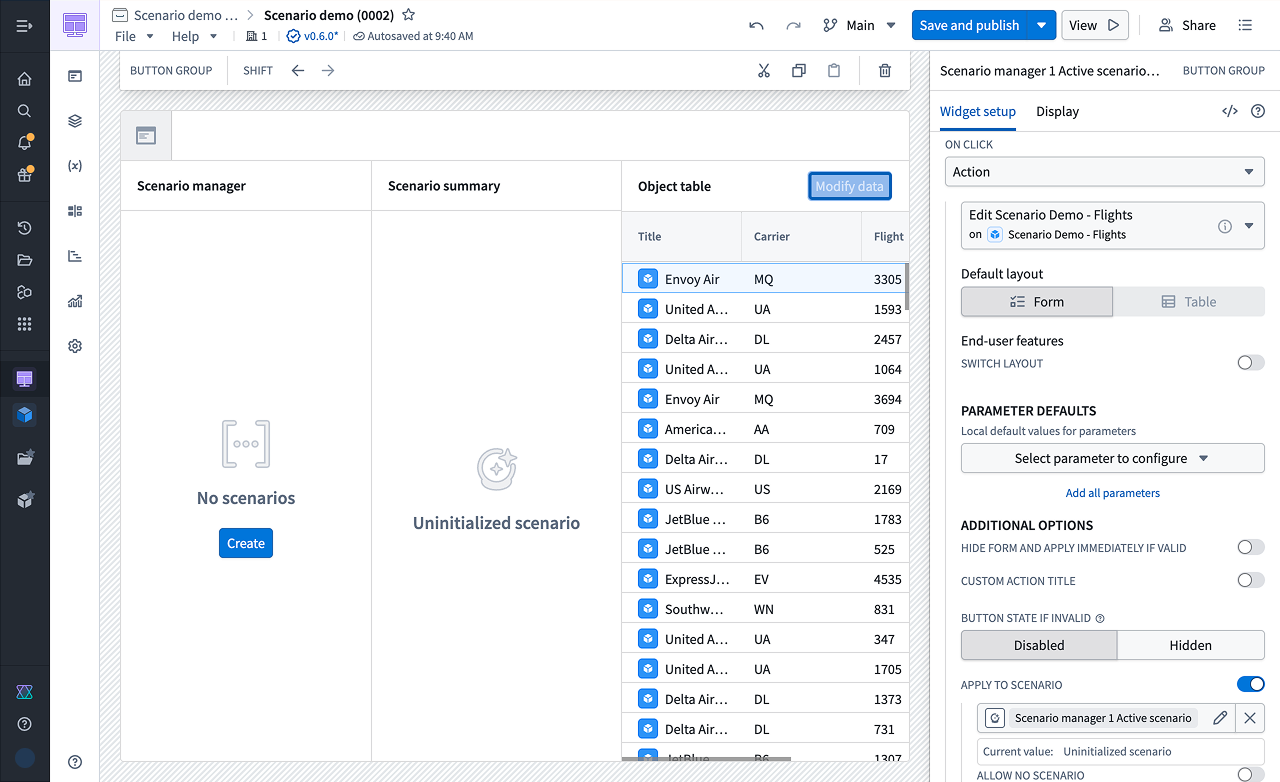Toggle Hide form and apply immediately
Viewport: 1280px width, 782px height.
click(1251, 547)
